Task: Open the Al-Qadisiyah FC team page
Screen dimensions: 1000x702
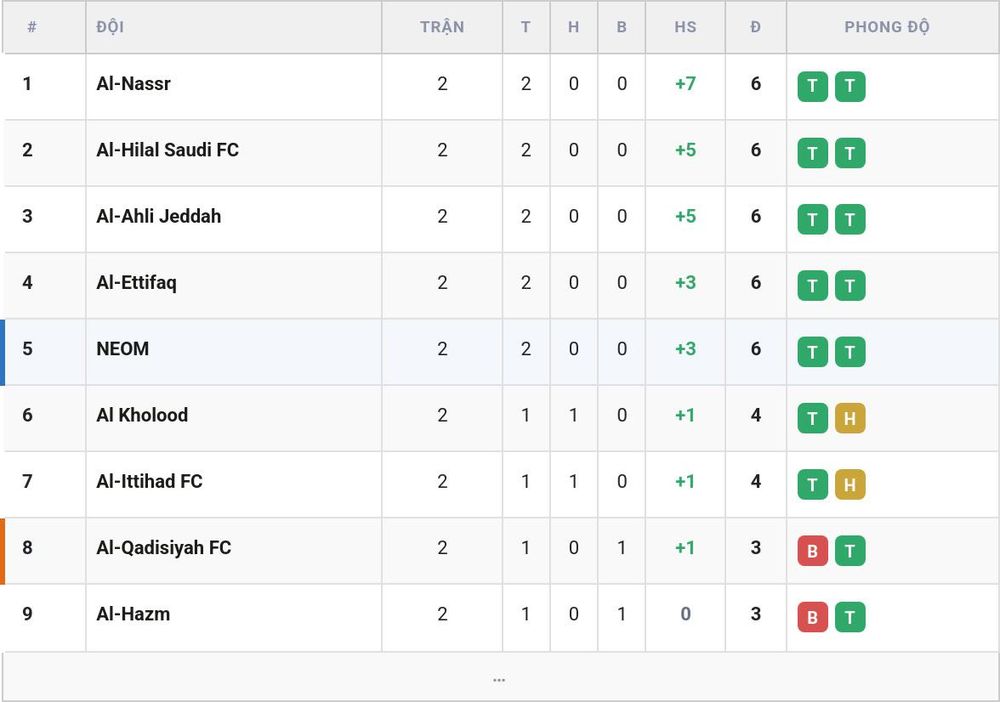Action: [163, 548]
